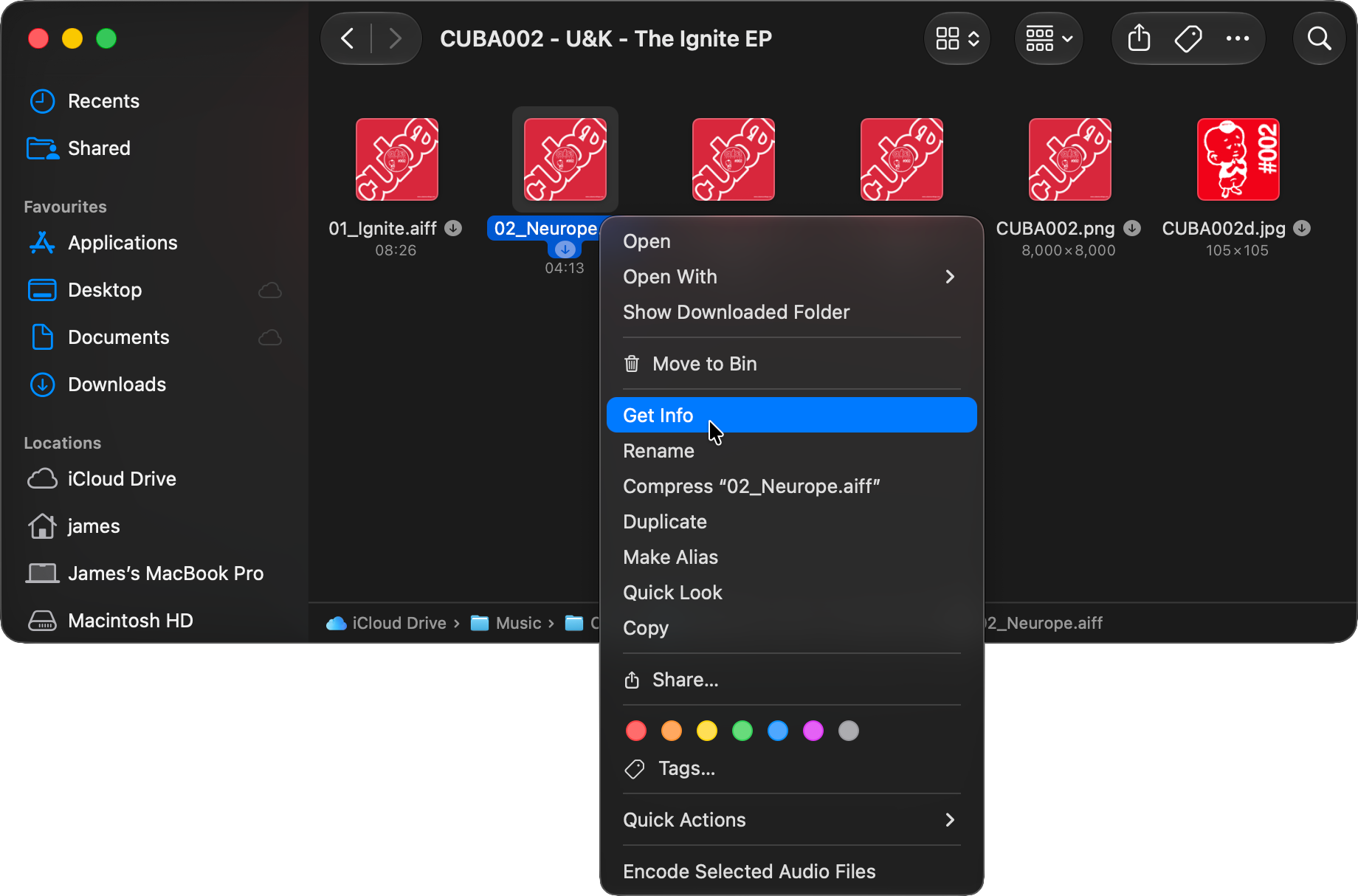
Task: Choose Get Info from the context menu
Action: [x=792, y=416]
